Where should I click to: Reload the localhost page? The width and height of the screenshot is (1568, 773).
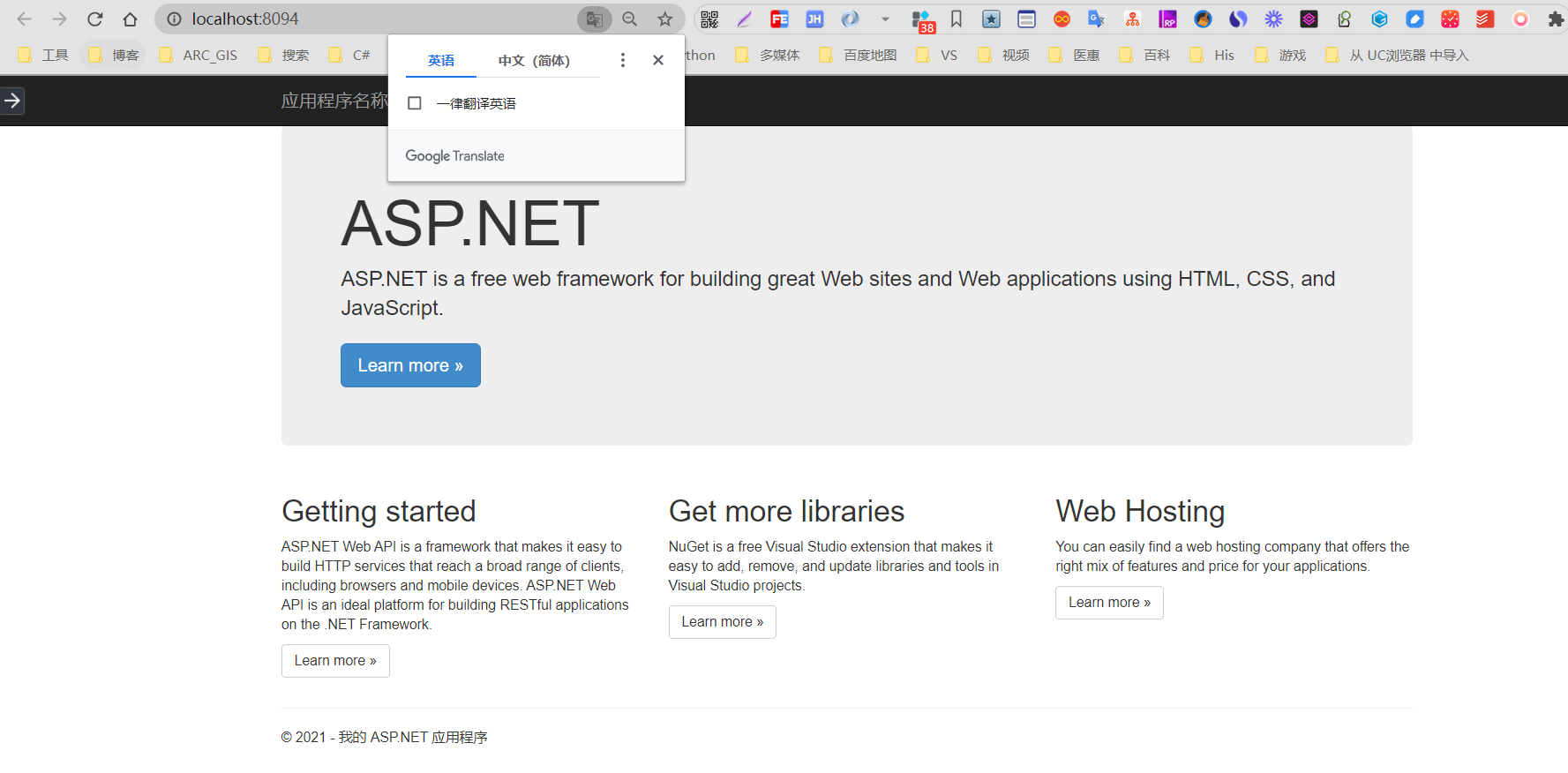95,19
